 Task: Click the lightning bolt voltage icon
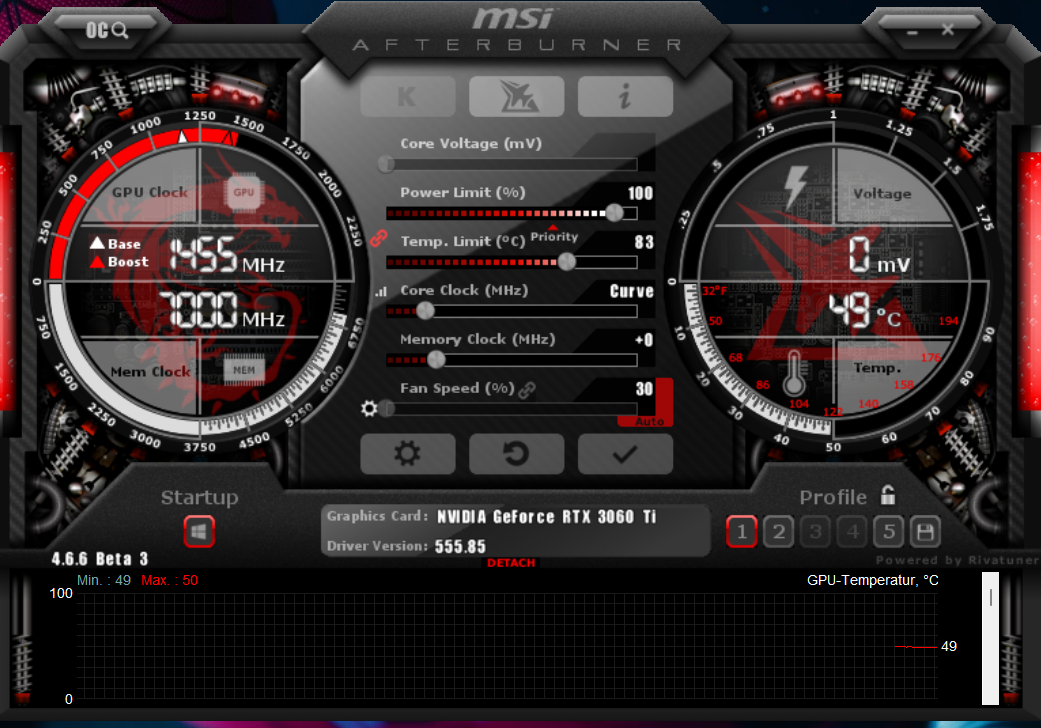pyautogui.click(x=795, y=187)
